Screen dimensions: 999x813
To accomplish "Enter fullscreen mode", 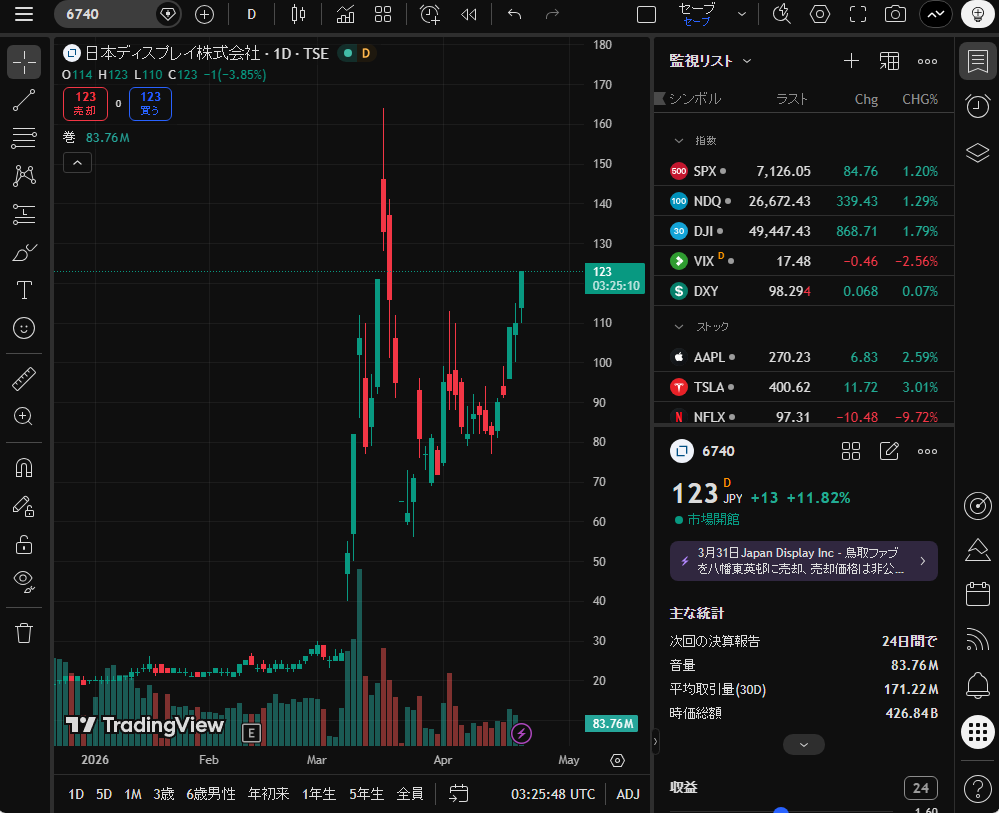I will click(858, 14).
